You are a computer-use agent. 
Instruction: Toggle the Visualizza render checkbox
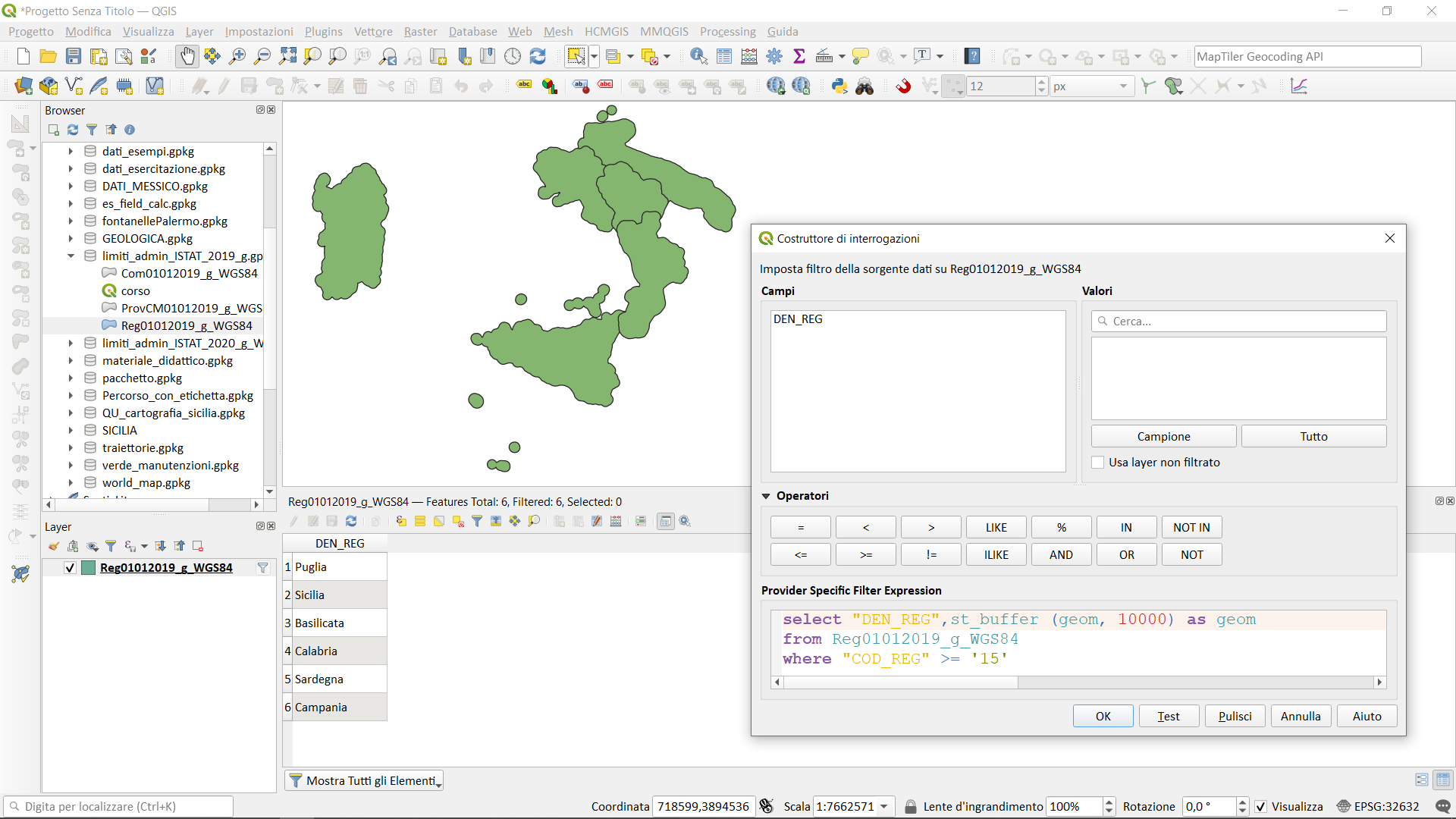[1260, 807]
